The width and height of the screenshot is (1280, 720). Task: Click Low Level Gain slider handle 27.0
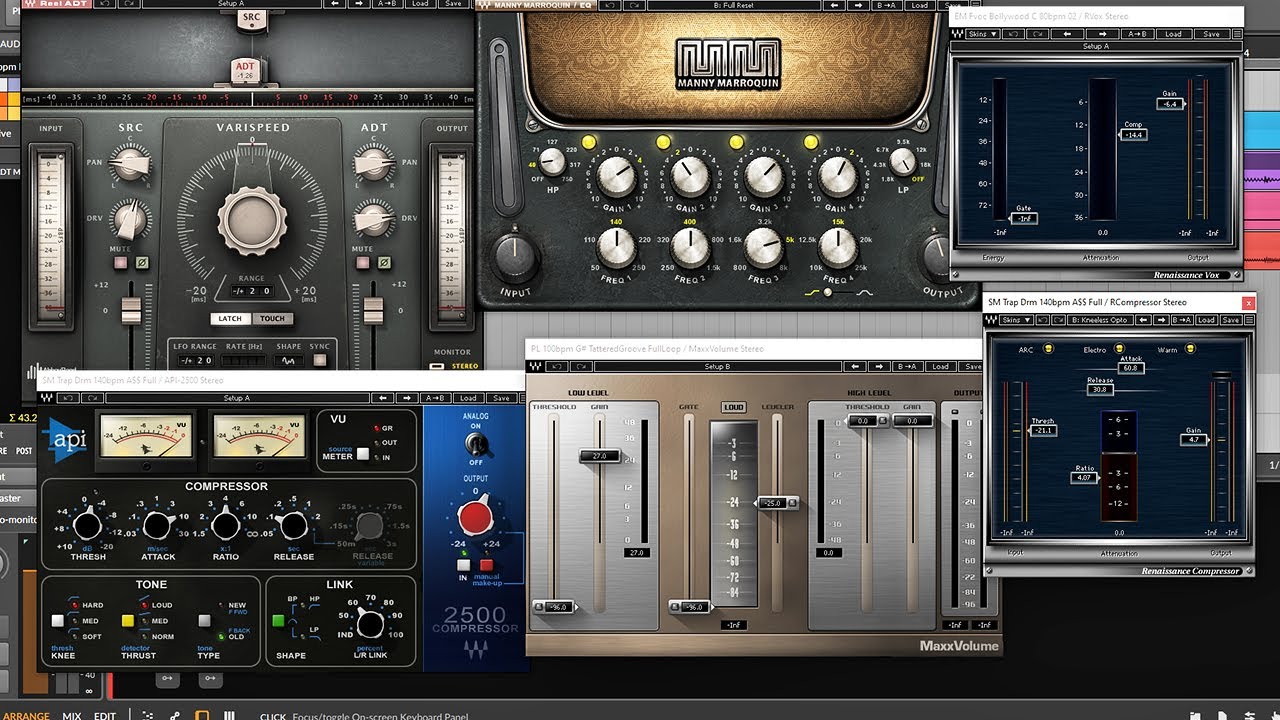[600, 456]
